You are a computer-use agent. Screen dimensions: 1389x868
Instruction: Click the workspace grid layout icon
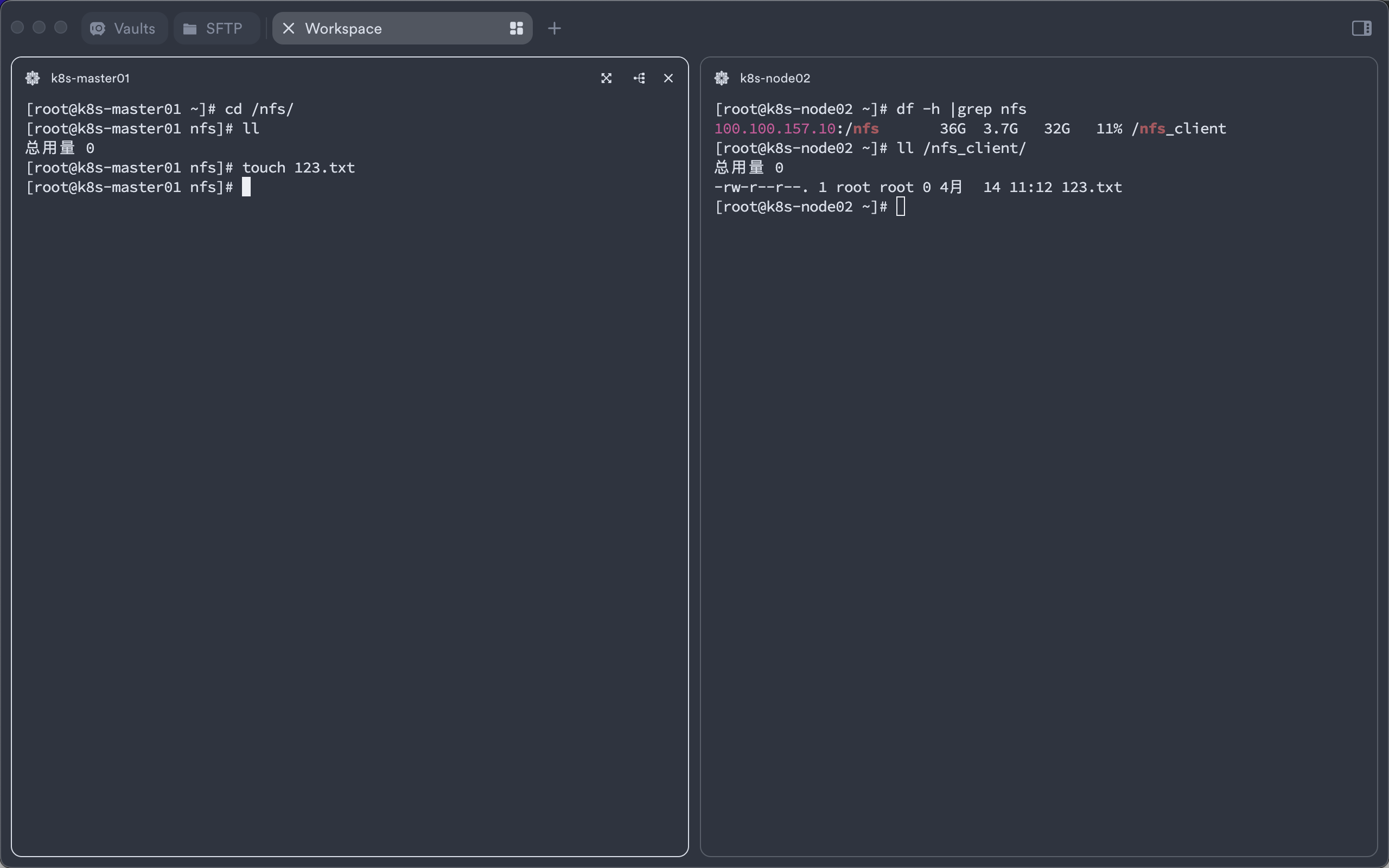point(517,28)
